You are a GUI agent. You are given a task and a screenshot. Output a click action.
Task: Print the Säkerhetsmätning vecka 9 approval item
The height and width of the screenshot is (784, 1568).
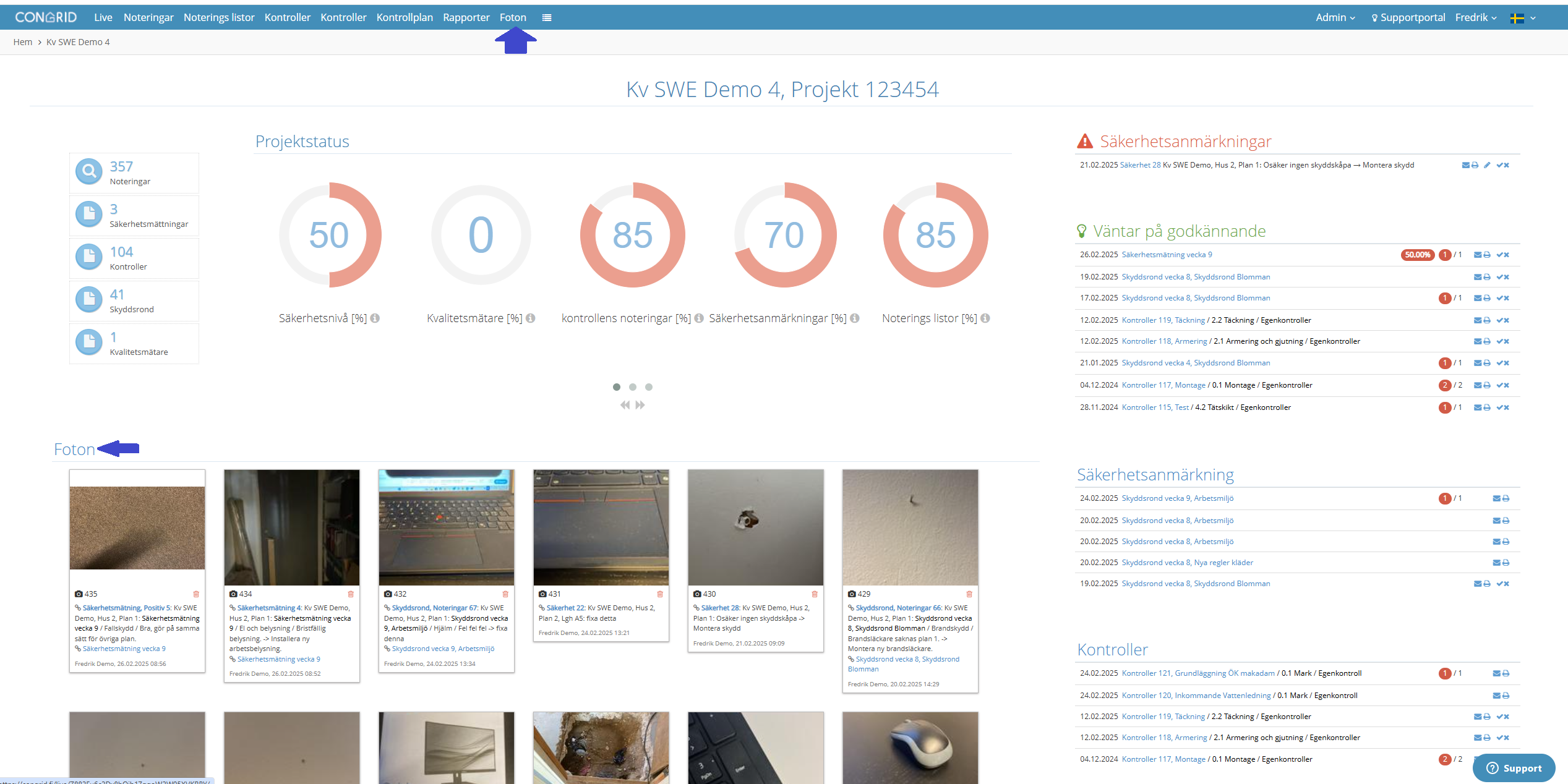click(x=1487, y=255)
